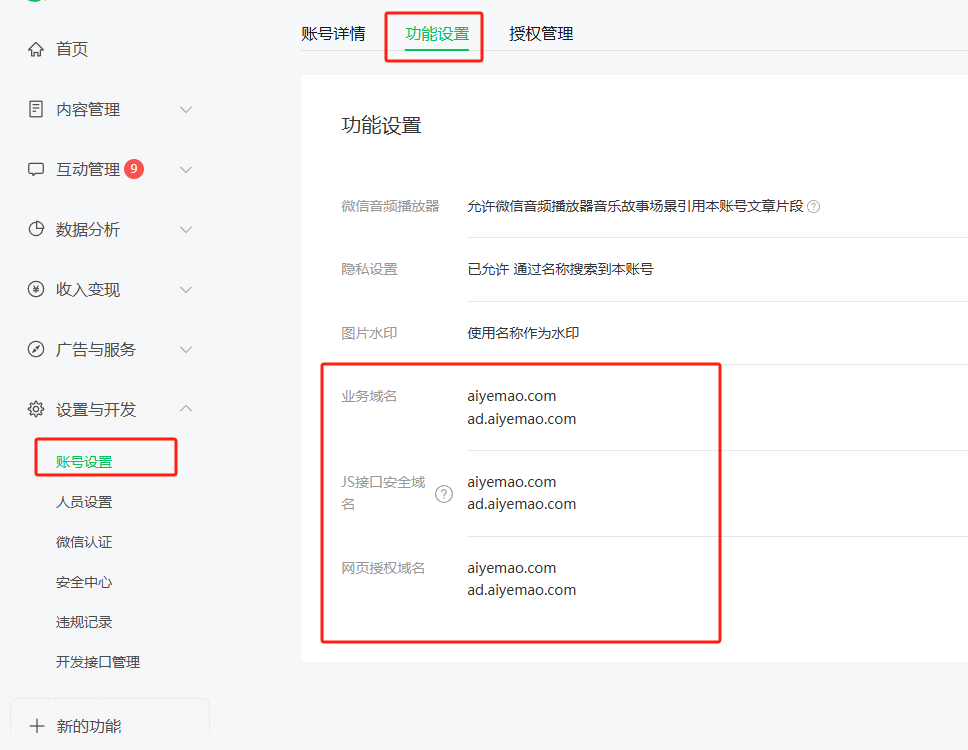This screenshot has width=968, height=750.
Task: Go to 安全中心 in the sidebar
Action: tap(84, 582)
